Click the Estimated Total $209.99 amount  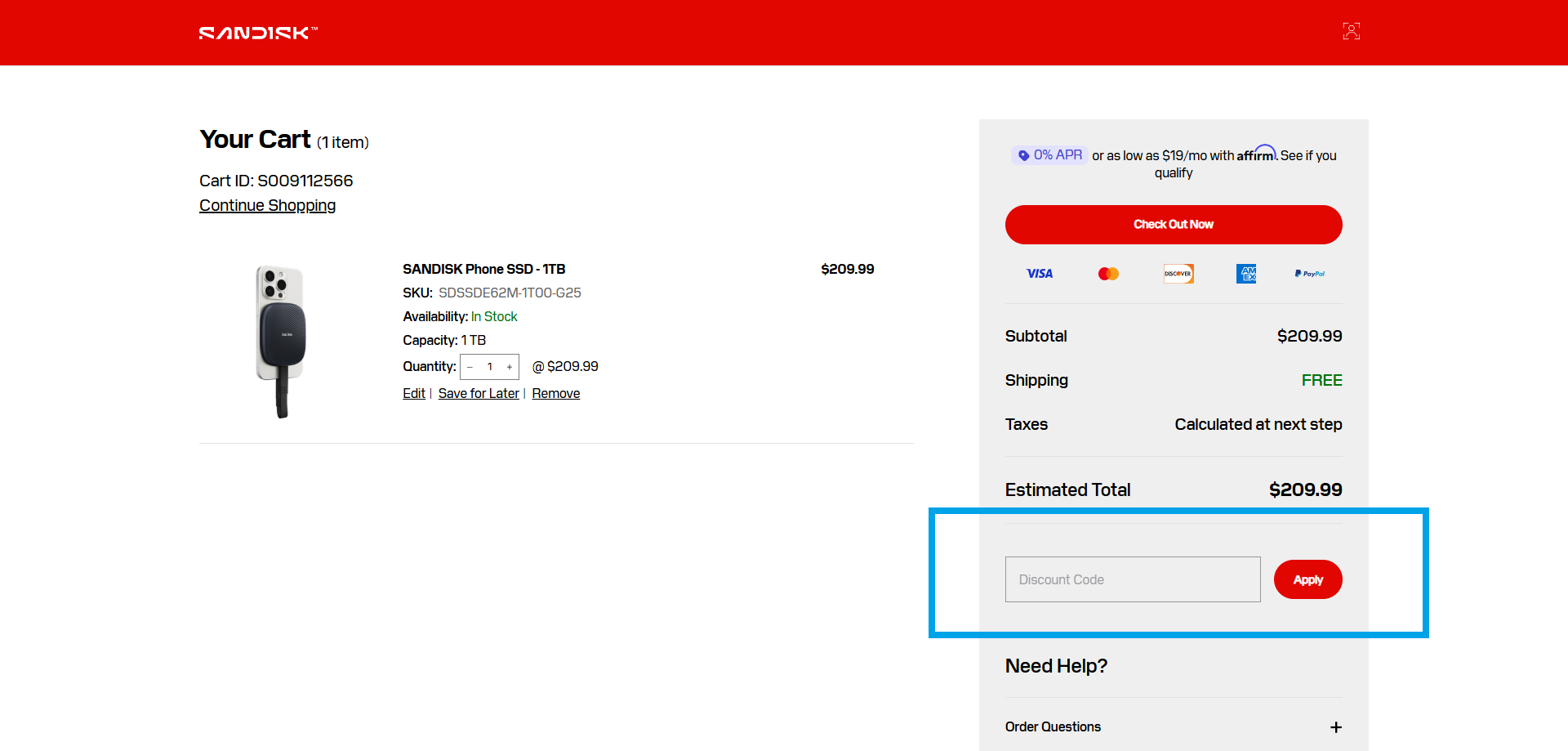(1305, 489)
